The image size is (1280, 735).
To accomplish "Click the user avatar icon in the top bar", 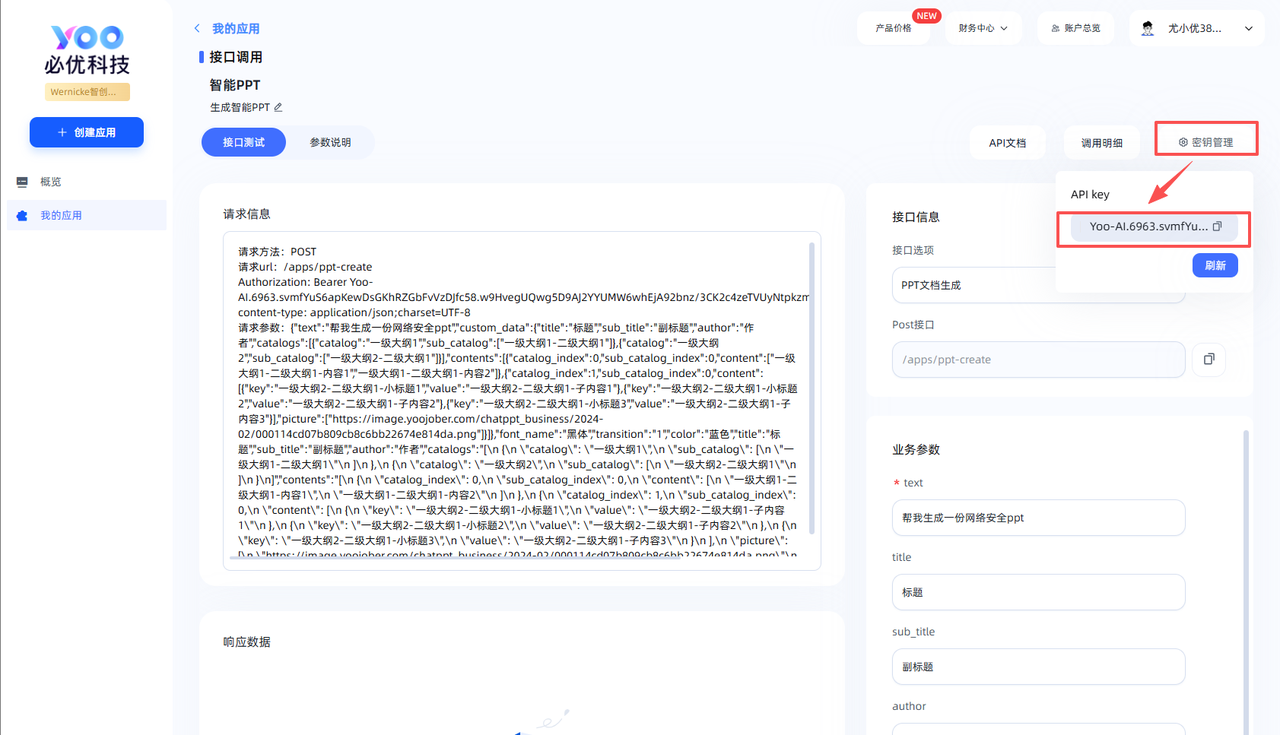I will 1147,29.
